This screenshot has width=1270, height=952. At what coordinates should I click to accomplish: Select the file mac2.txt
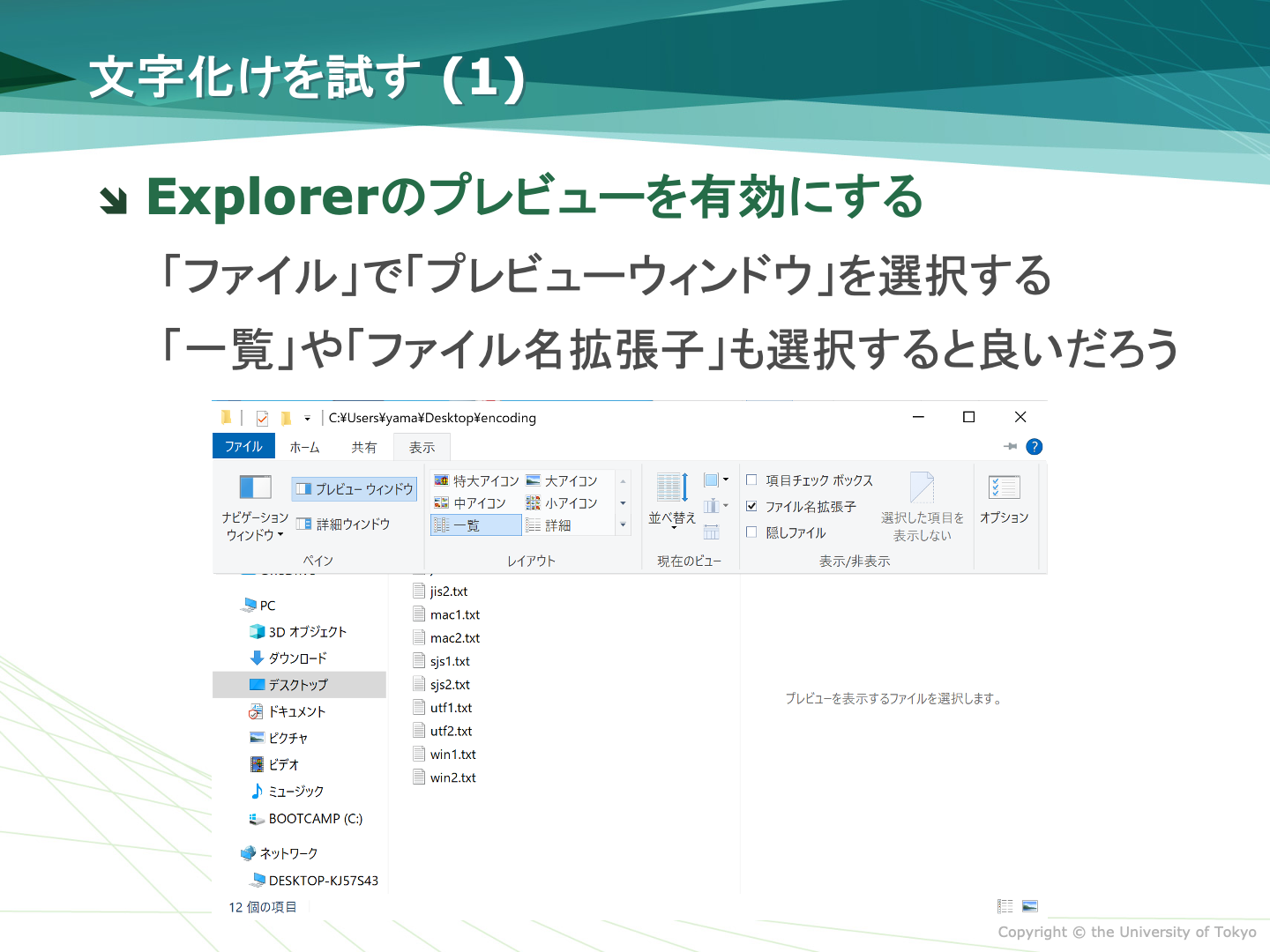(446, 638)
